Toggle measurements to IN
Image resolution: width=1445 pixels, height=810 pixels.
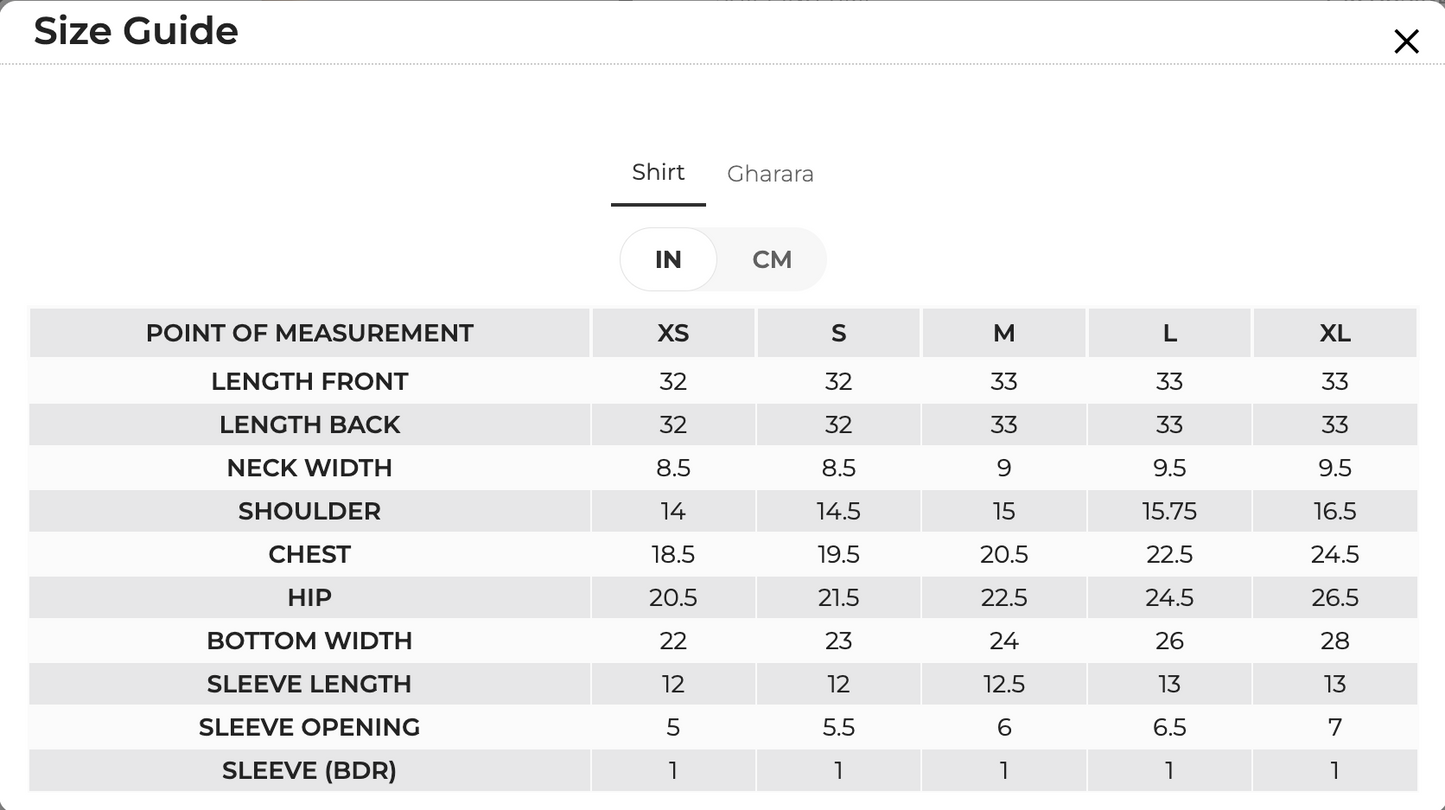668,259
